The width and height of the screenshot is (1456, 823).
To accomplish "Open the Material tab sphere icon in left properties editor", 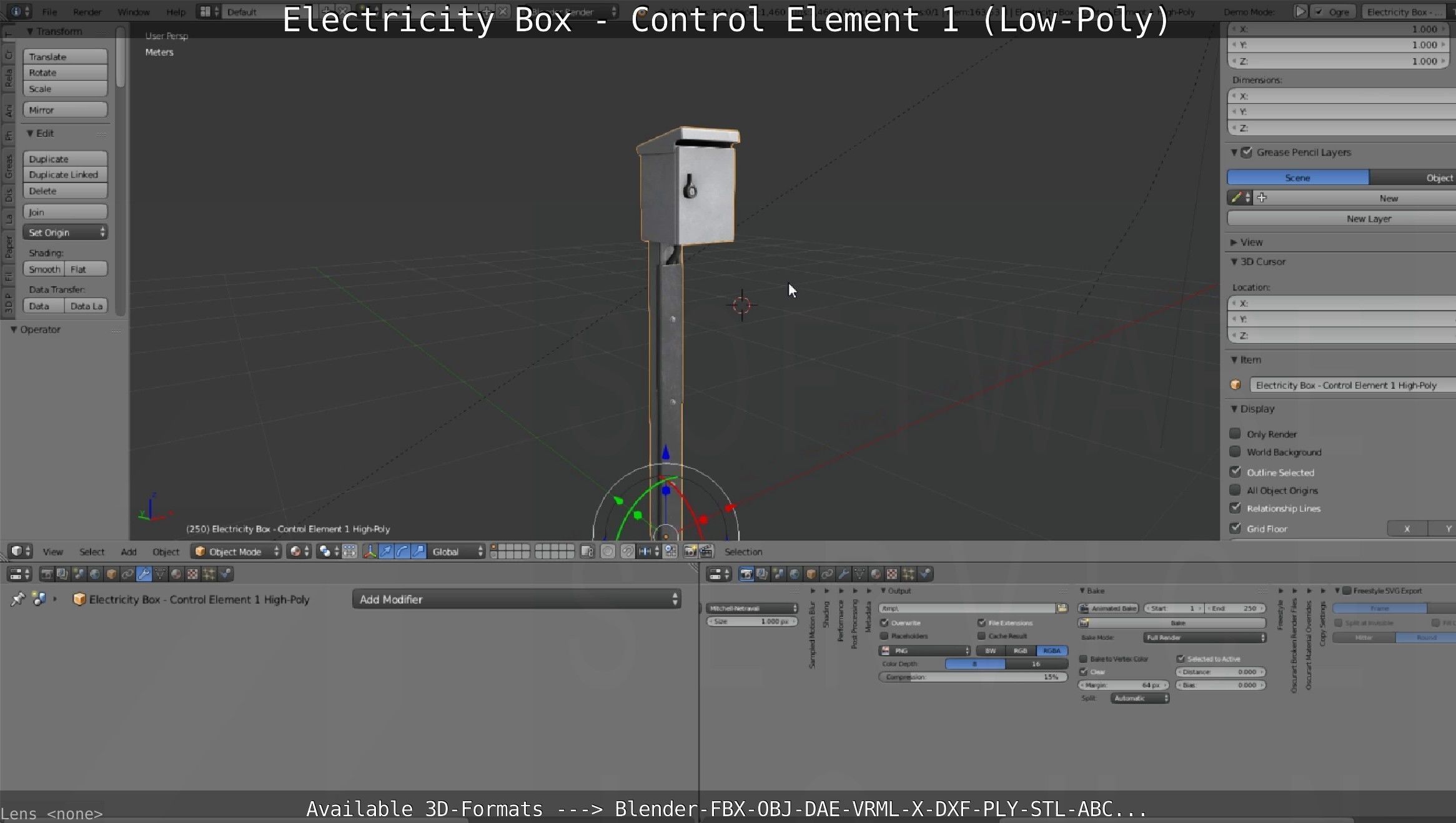I will click(x=176, y=574).
